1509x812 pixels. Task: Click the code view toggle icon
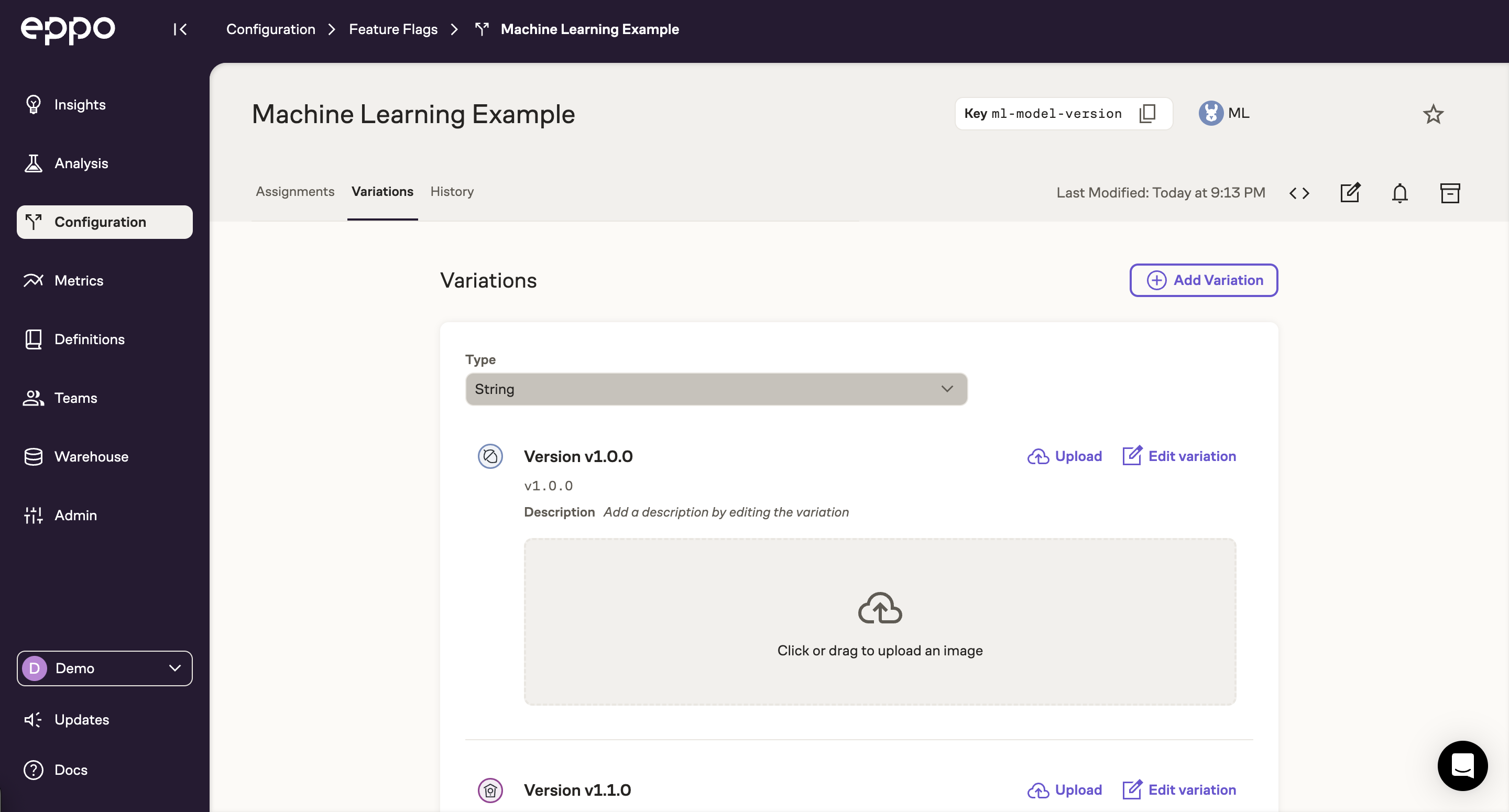tap(1300, 191)
